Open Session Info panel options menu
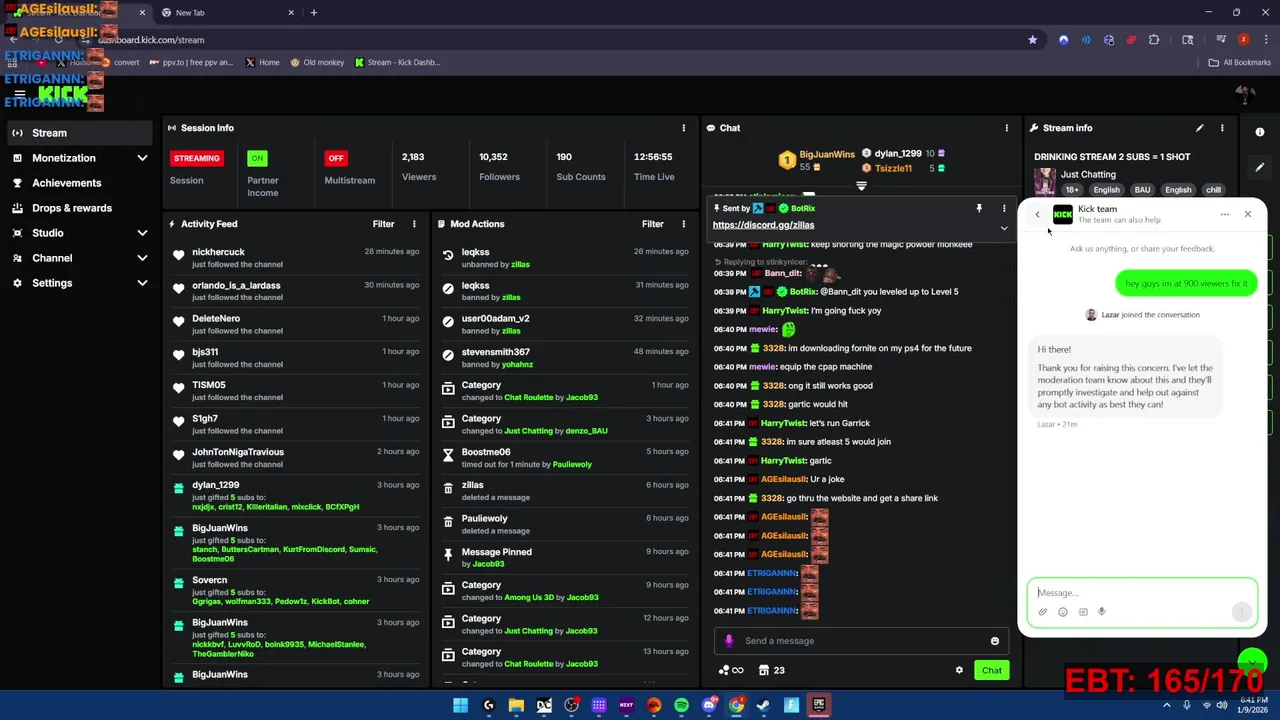Image resolution: width=1280 pixels, height=720 pixels. click(x=684, y=128)
